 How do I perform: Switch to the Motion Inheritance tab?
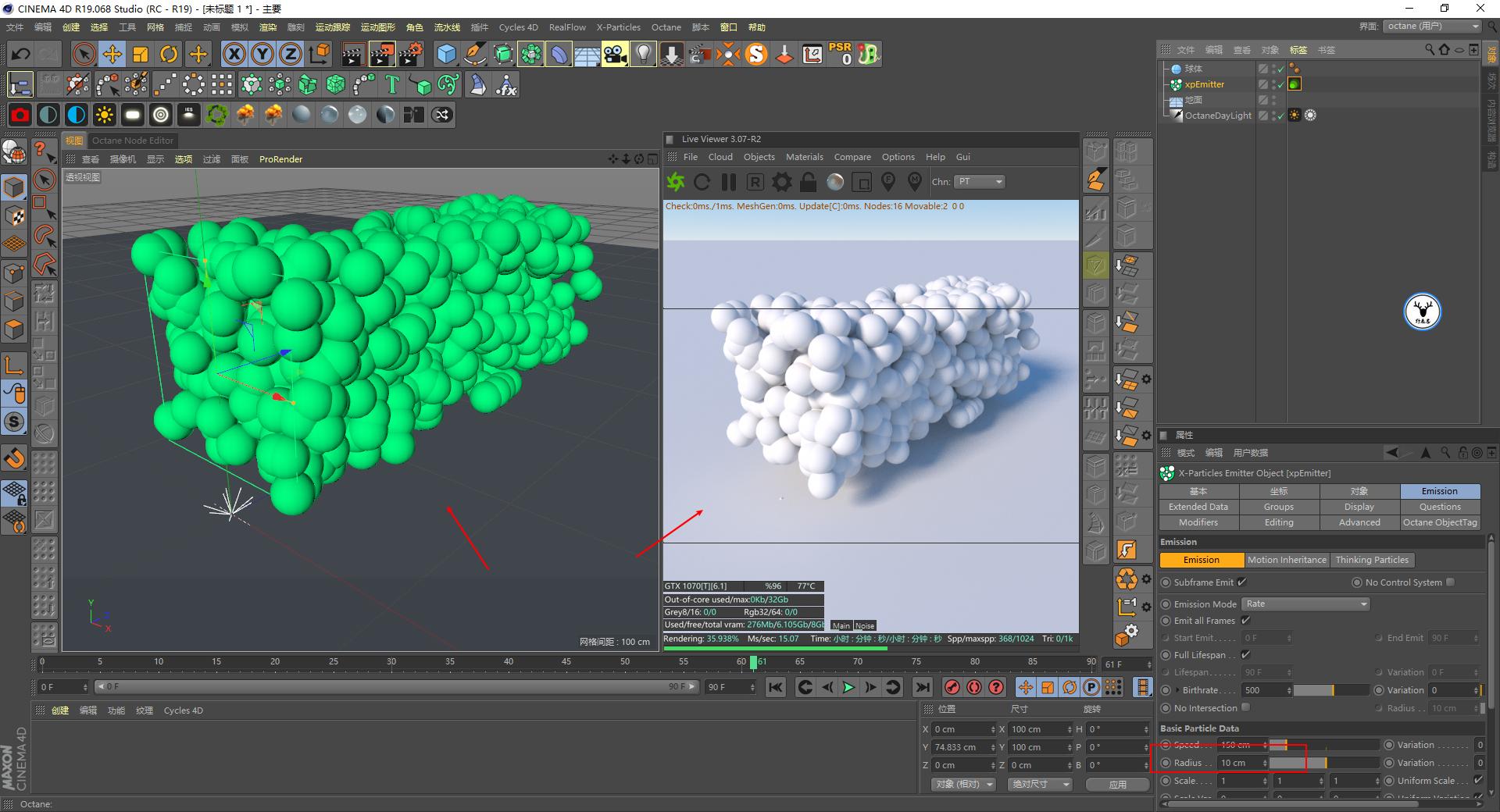pyautogui.click(x=1287, y=560)
